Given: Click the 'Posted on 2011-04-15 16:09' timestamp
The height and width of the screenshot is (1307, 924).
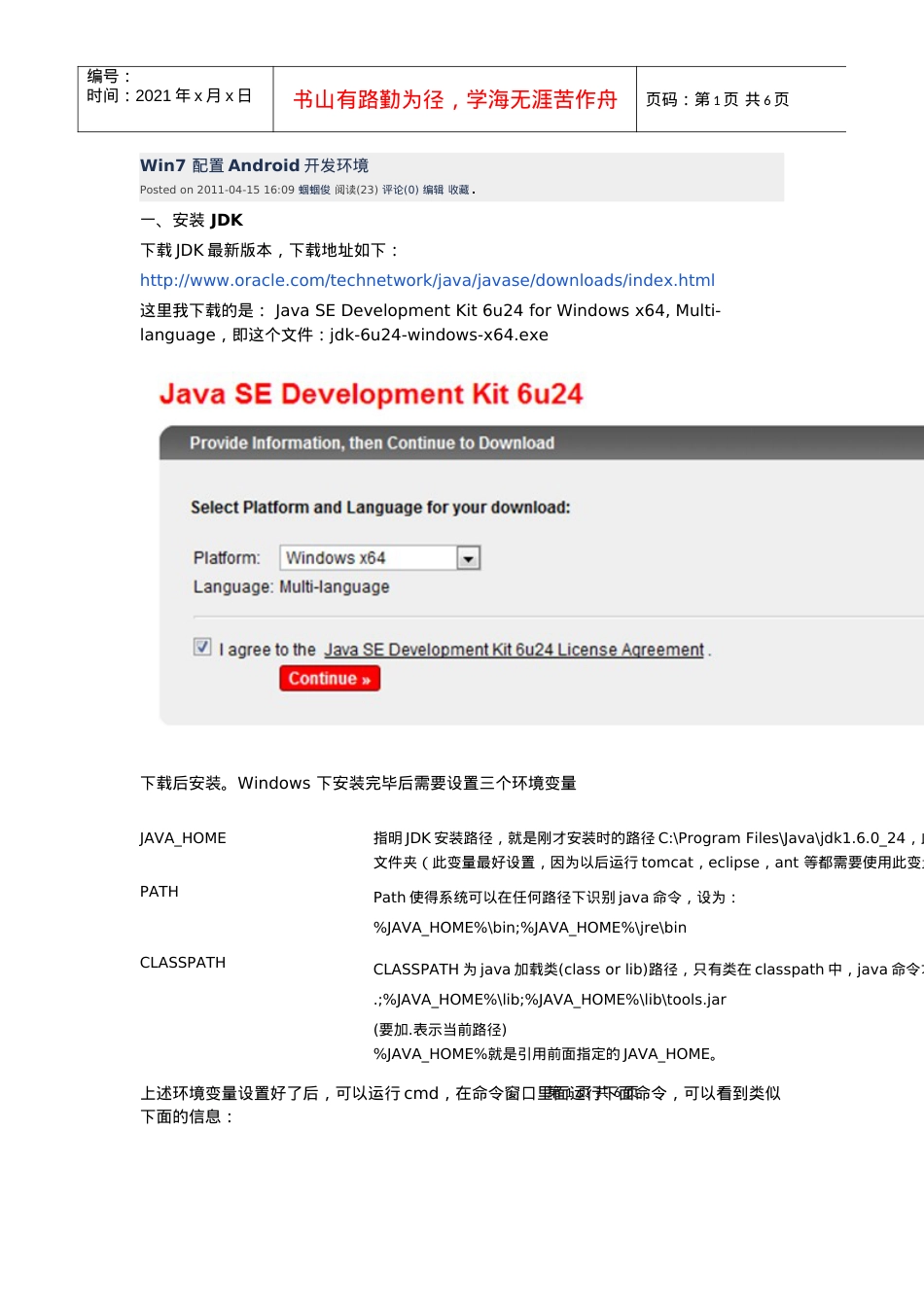Looking at the screenshot, I should 217,190.
